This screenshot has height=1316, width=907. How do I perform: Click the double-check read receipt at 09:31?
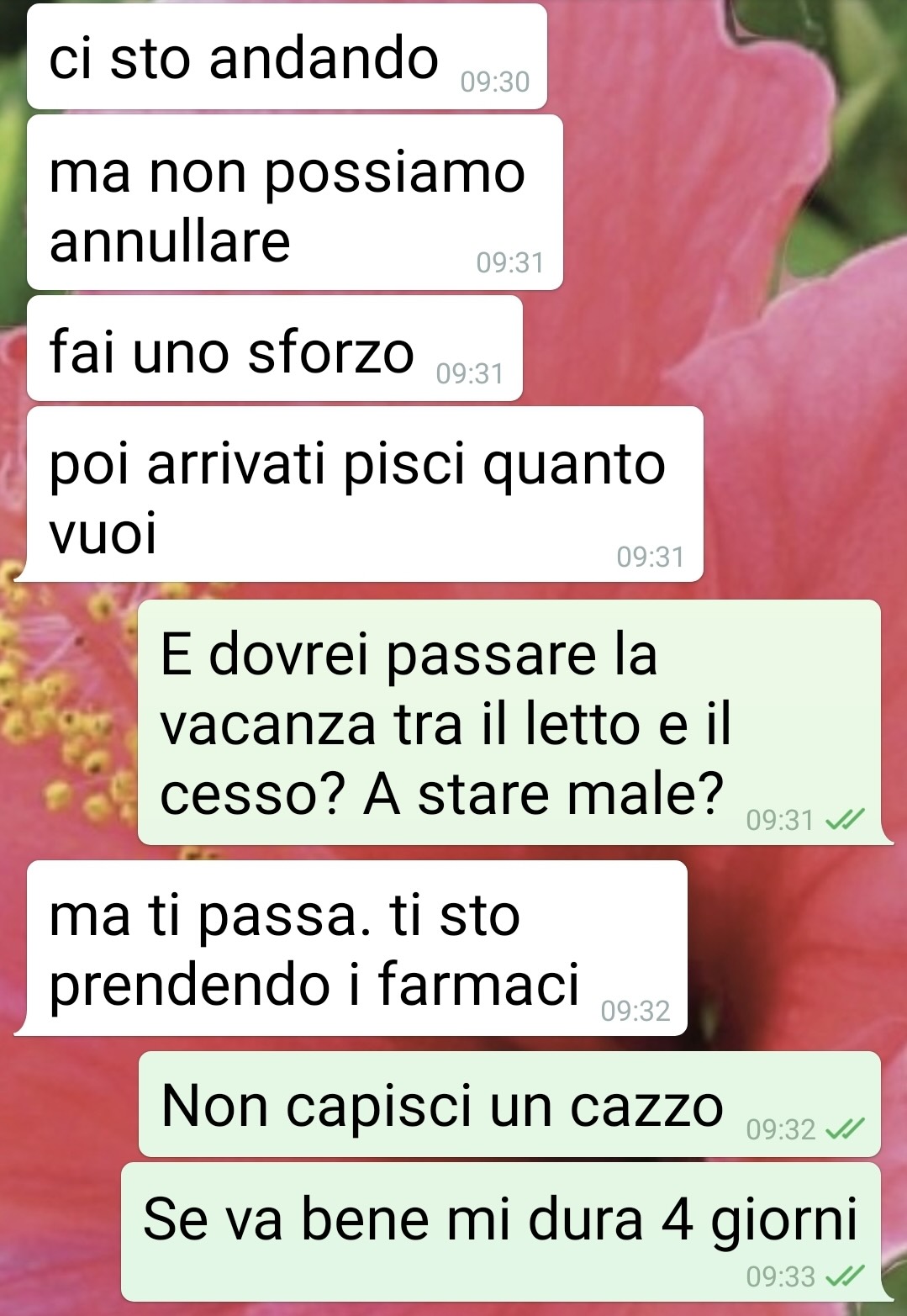pos(845,819)
